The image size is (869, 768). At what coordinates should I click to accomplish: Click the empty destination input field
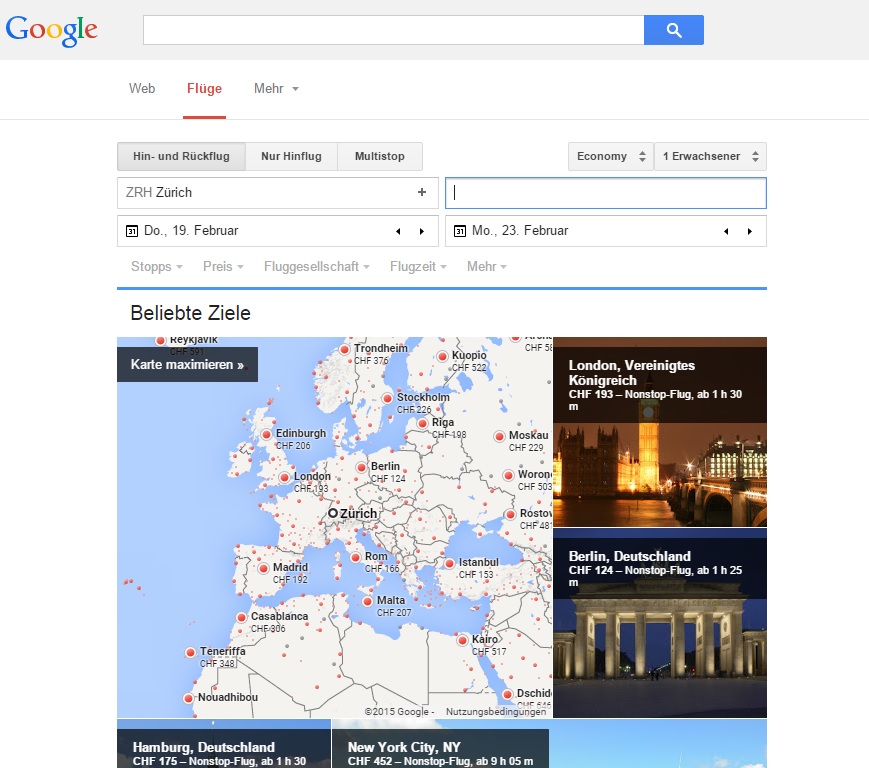[606, 193]
